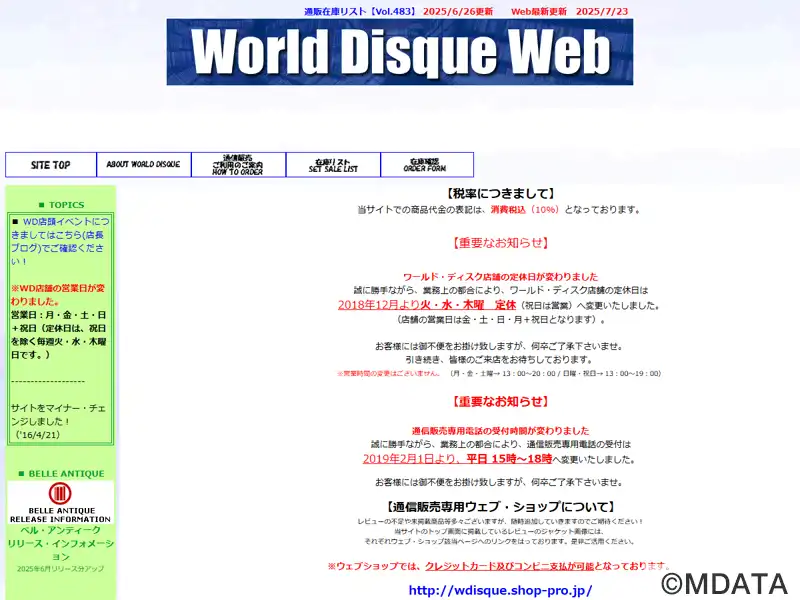
Task: Click the Web最新更新 2025/7/23 header text
Action: point(569,11)
